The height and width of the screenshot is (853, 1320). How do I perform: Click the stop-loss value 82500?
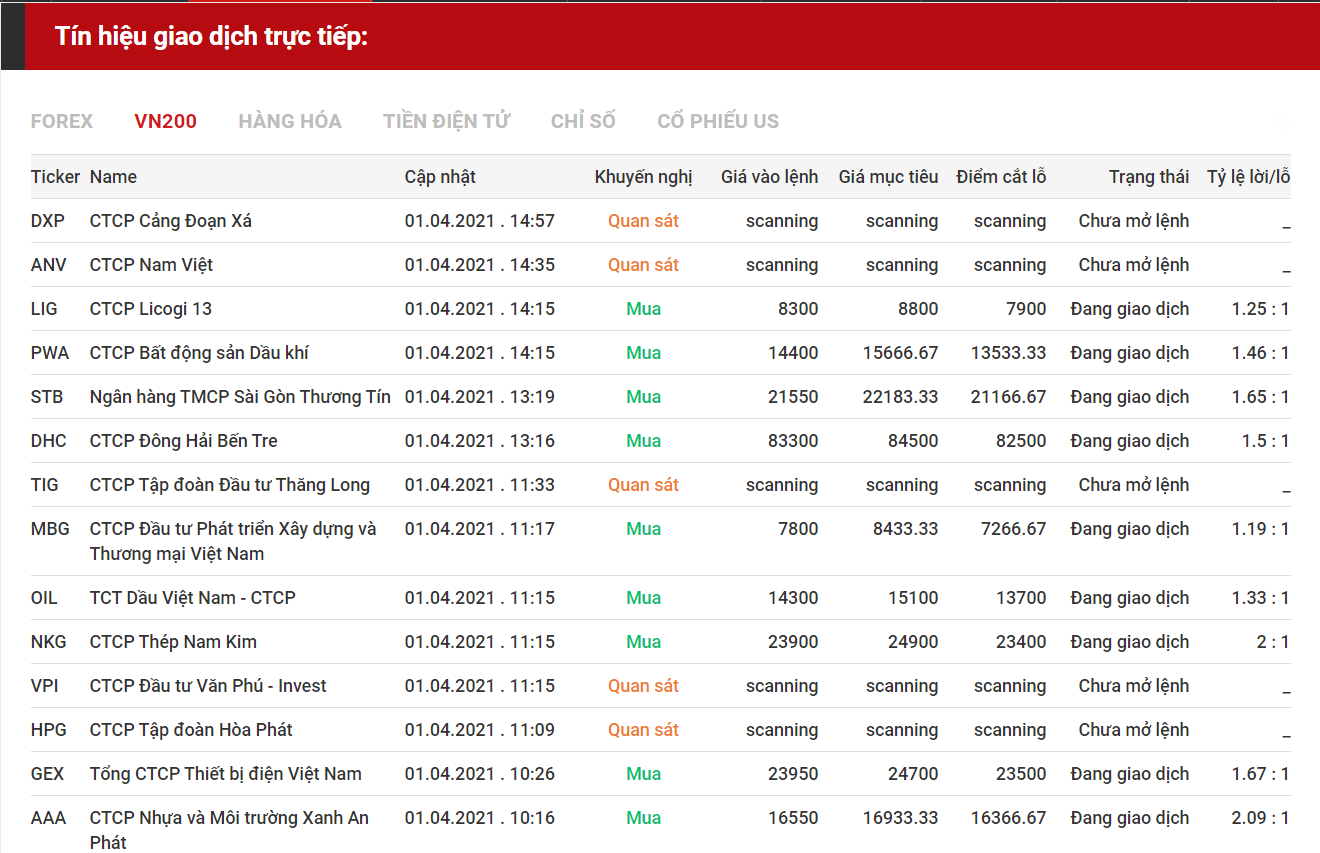1021,441
